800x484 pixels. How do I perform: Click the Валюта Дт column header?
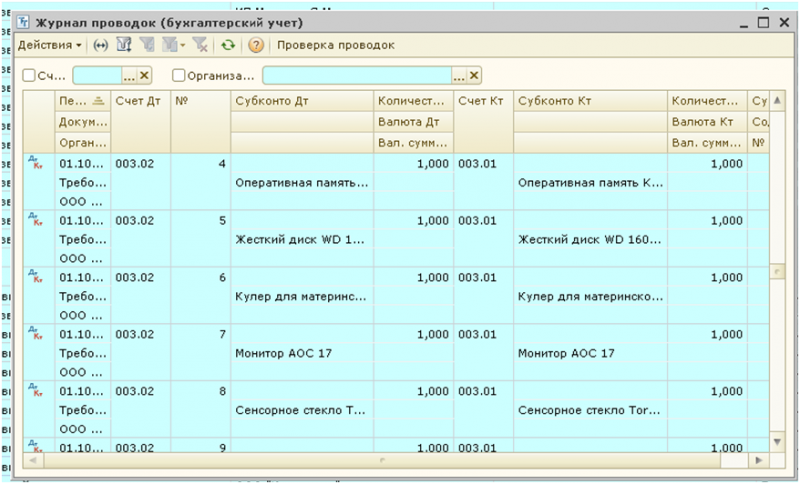click(x=413, y=122)
